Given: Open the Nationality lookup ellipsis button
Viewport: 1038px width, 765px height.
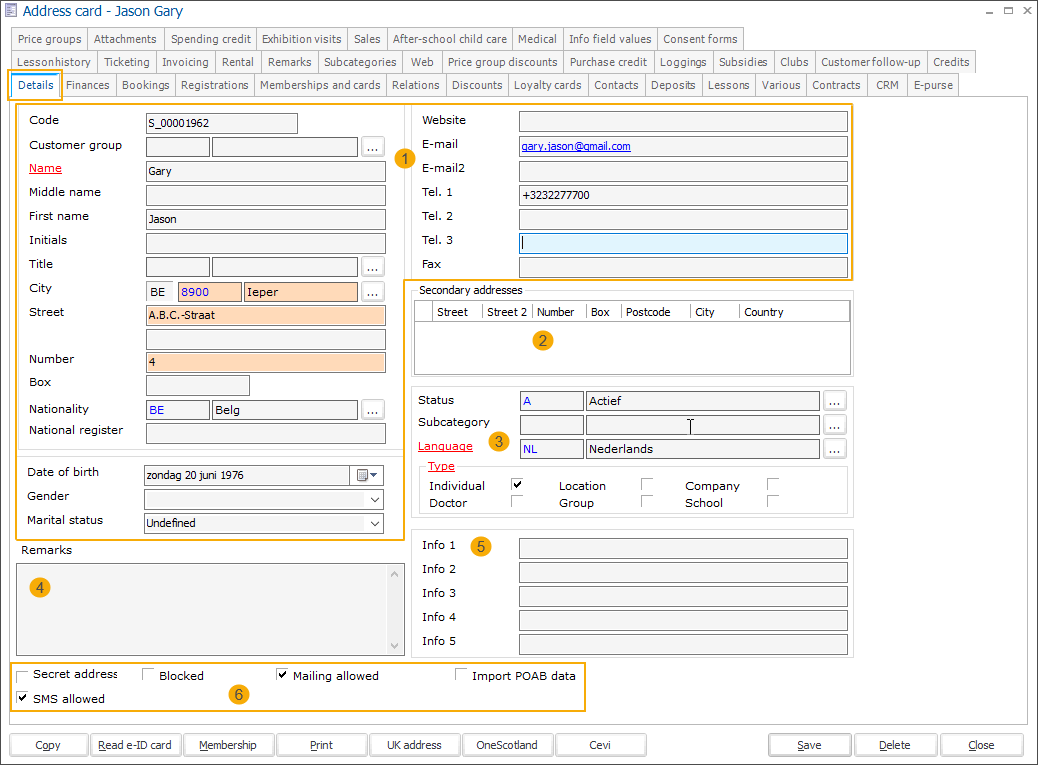Looking at the screenshot, I should pos(373,409).
